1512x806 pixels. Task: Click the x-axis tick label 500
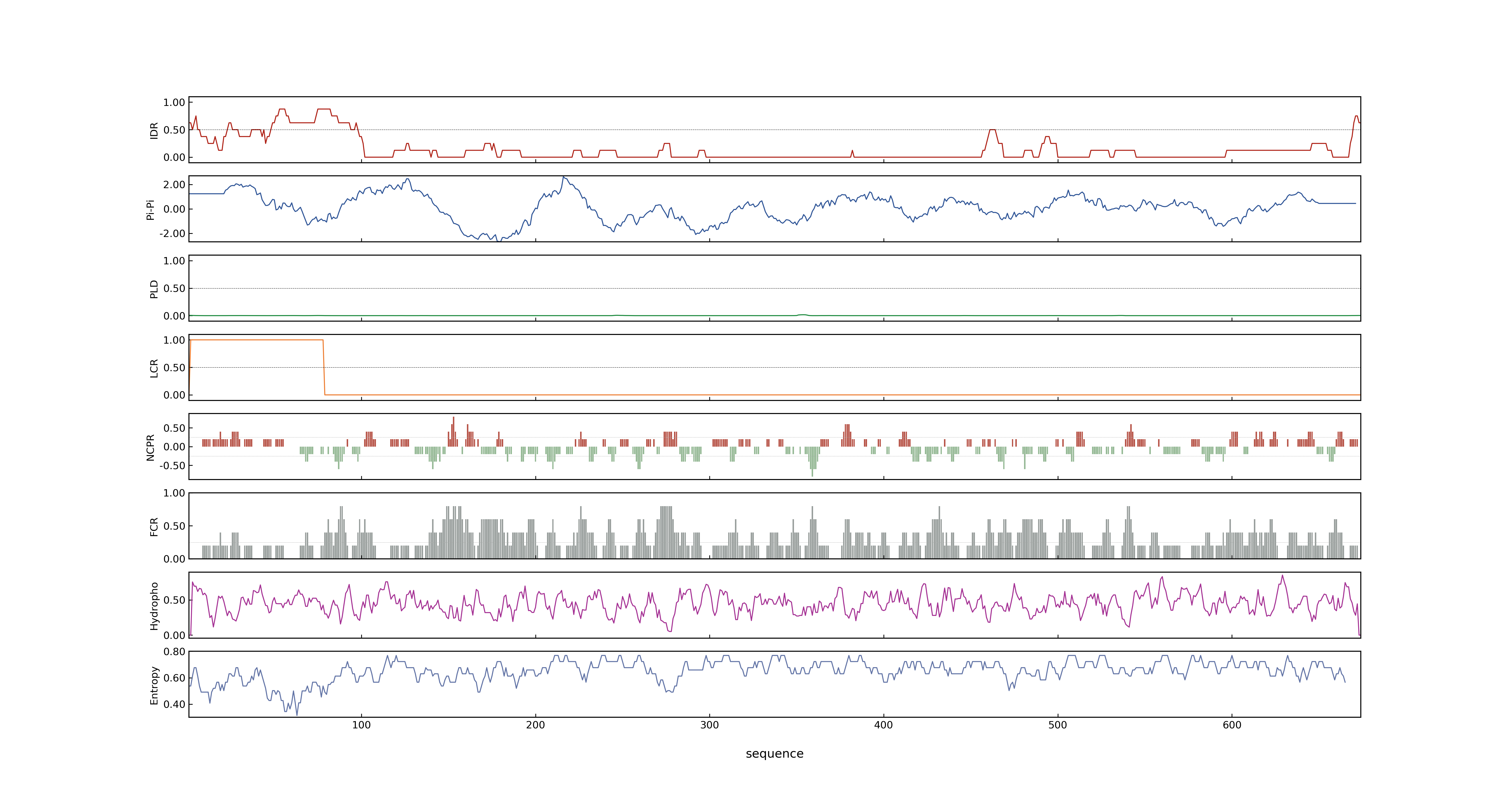point(1058,725)
